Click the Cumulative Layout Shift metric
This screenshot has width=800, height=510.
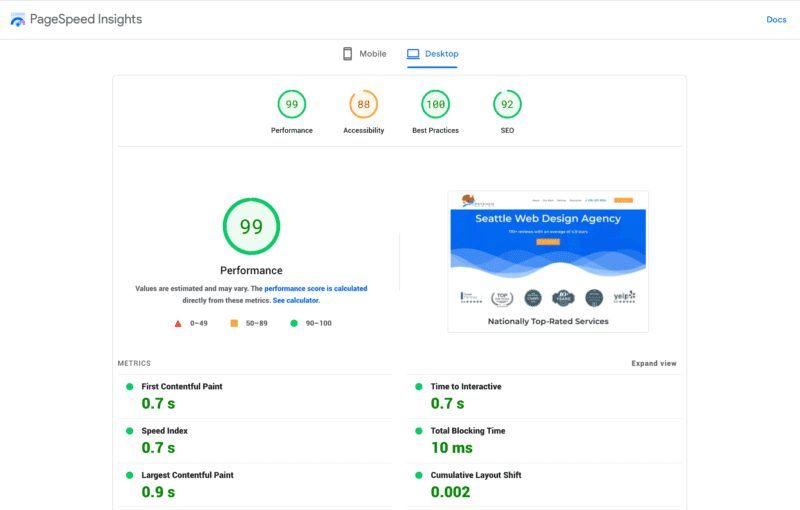pyautogui.click(x=476, y=475)
